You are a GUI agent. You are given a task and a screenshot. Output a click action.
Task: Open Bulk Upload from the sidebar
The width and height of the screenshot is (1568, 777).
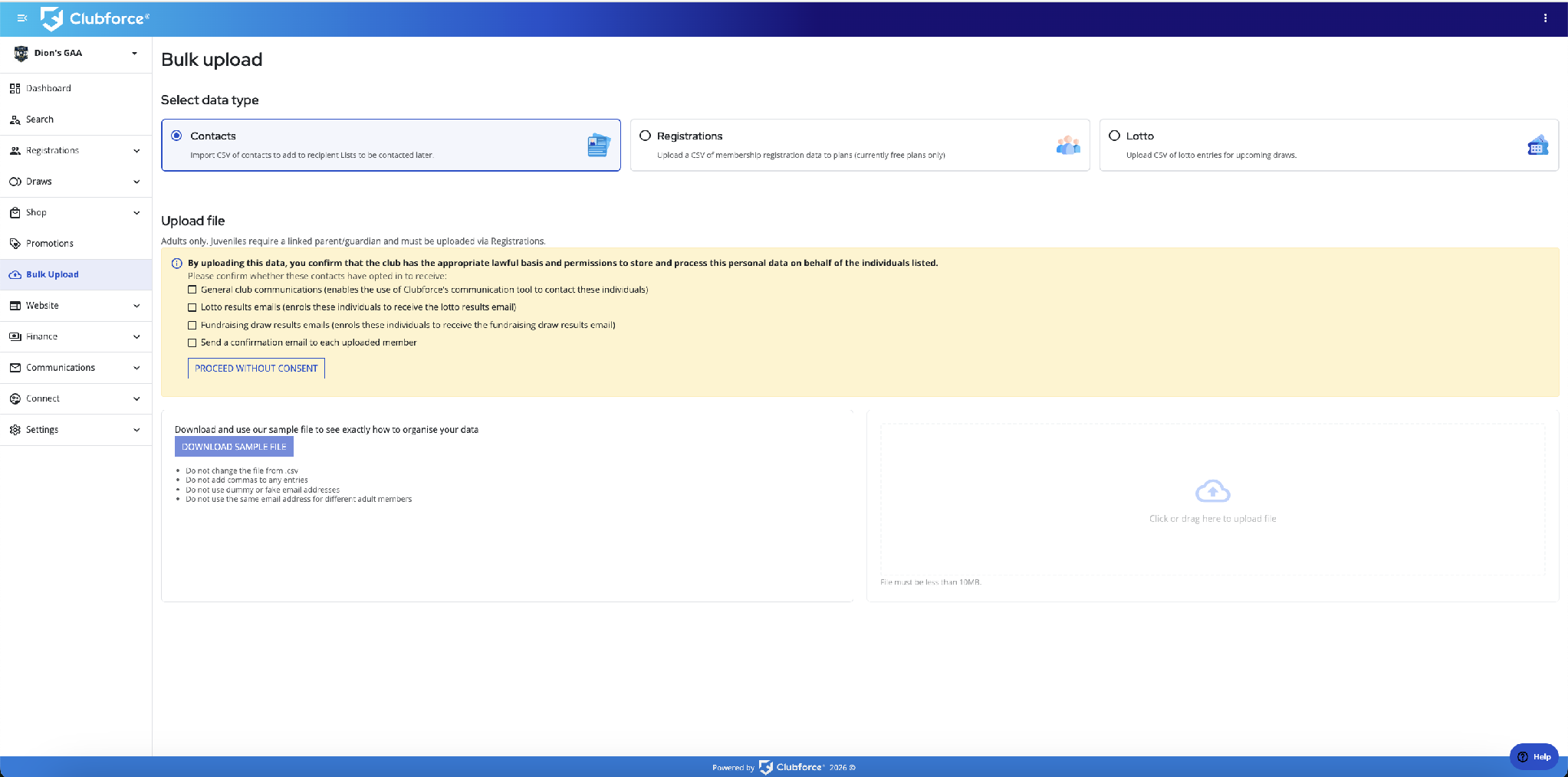tap(76, 274)
